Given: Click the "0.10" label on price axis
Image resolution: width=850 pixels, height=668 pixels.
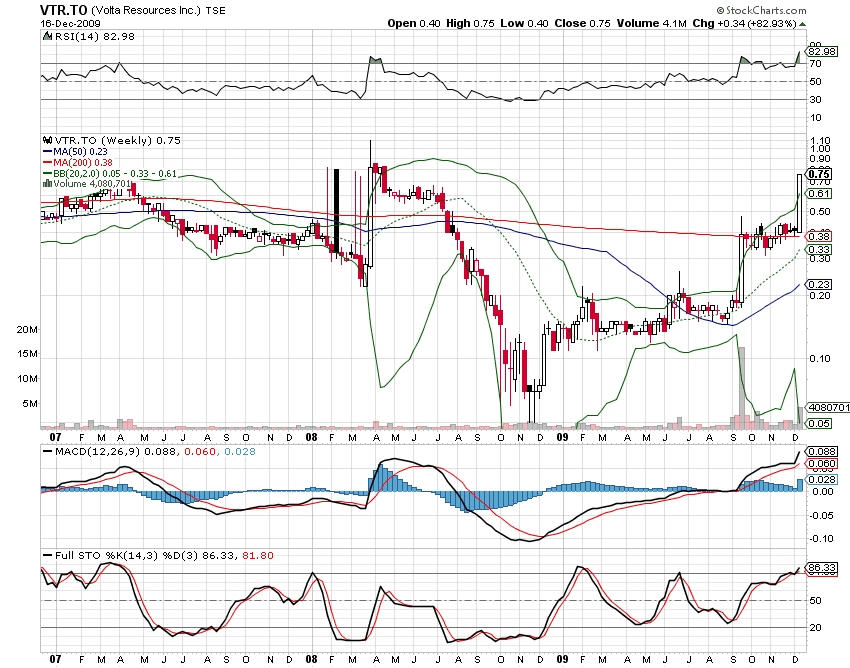Looking at the screenshot, I should pyautogui.click(x=820, y=358).
